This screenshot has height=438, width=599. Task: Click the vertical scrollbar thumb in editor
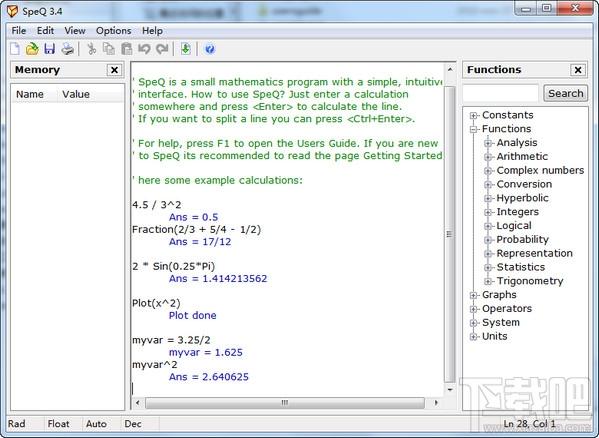pos(450,234)
